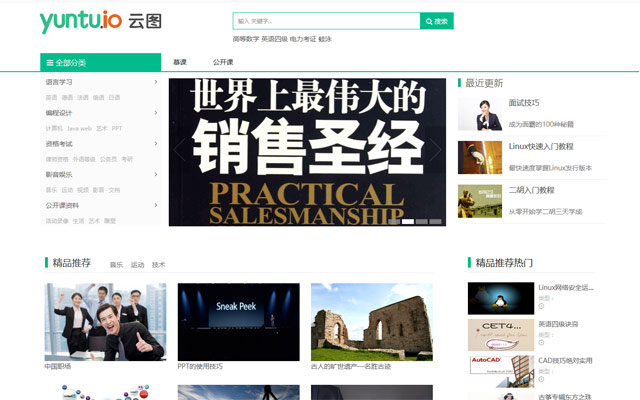640x400 pixels.
Task: Expand 公开课资料 category arrow
Action: 156,205
